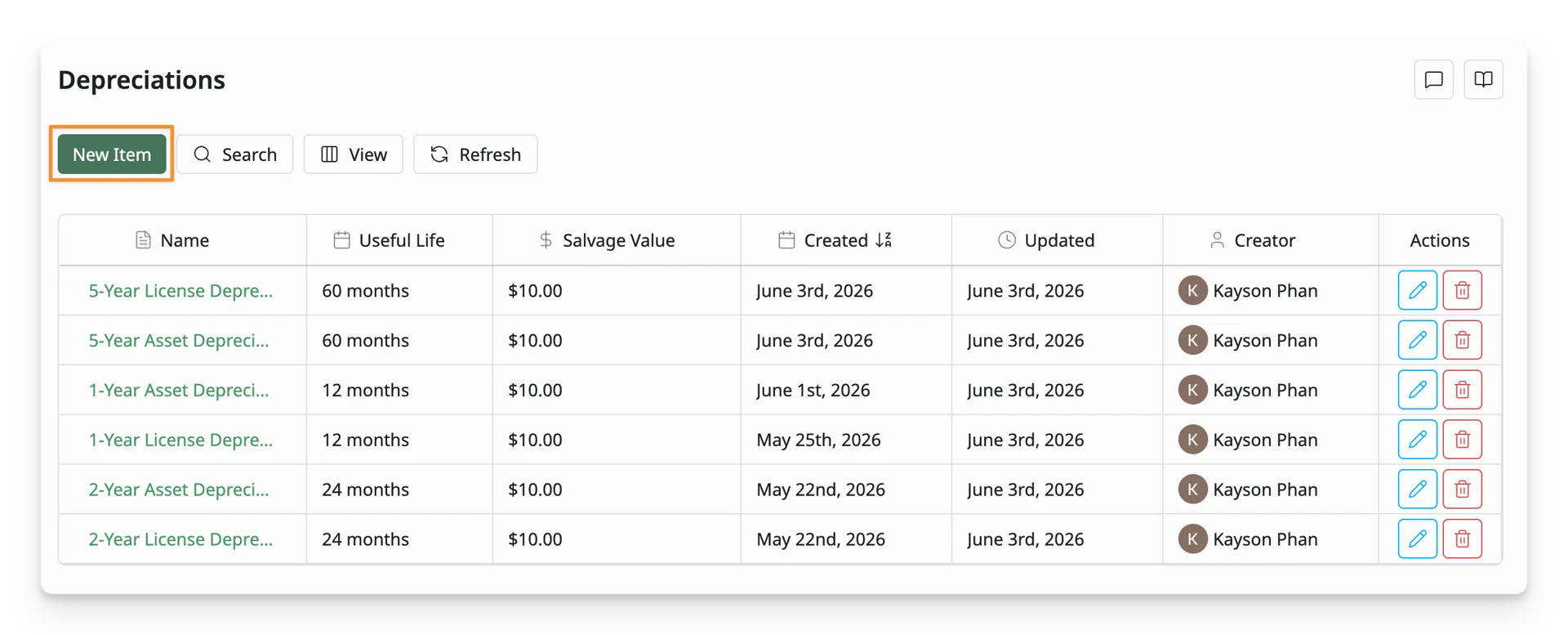Open the Search tool
The image size is (1568, 635).
235,154
